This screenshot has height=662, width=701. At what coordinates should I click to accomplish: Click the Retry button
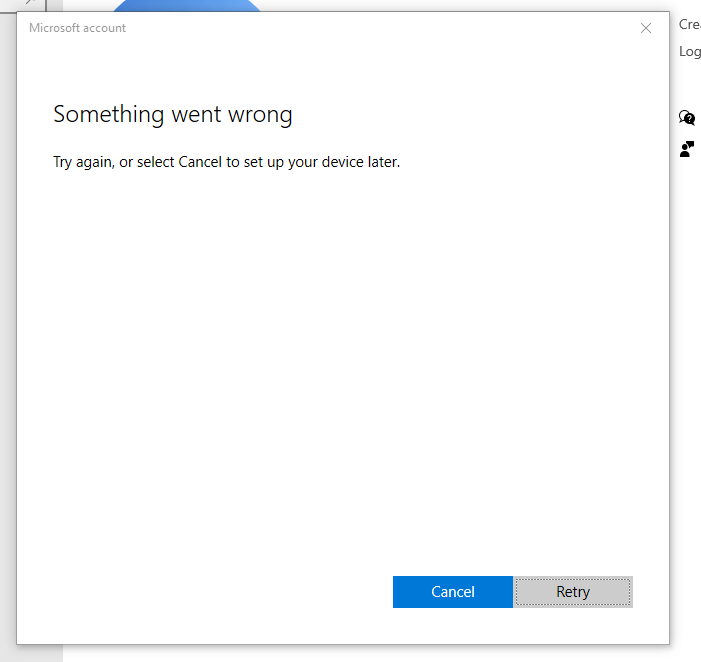(573, 592)
